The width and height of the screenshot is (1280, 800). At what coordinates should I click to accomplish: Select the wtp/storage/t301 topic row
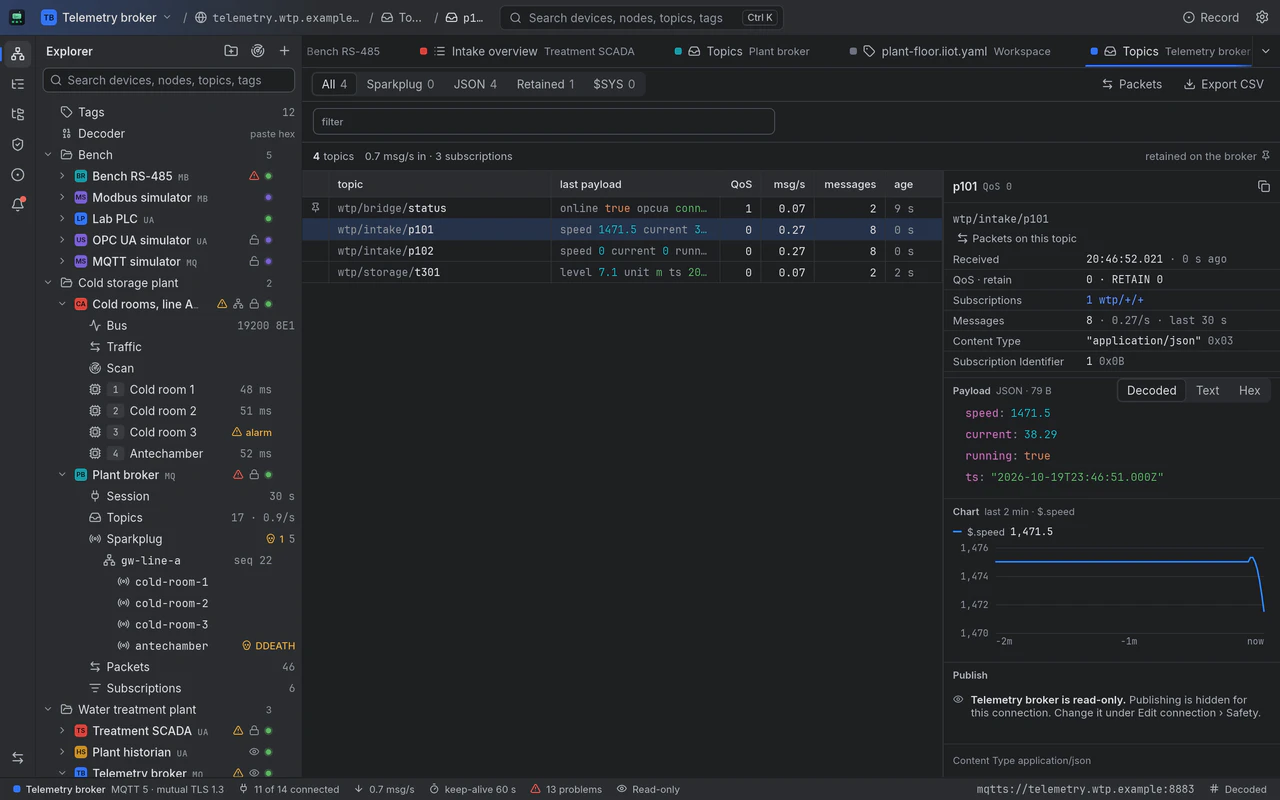[x=623, y=272]
